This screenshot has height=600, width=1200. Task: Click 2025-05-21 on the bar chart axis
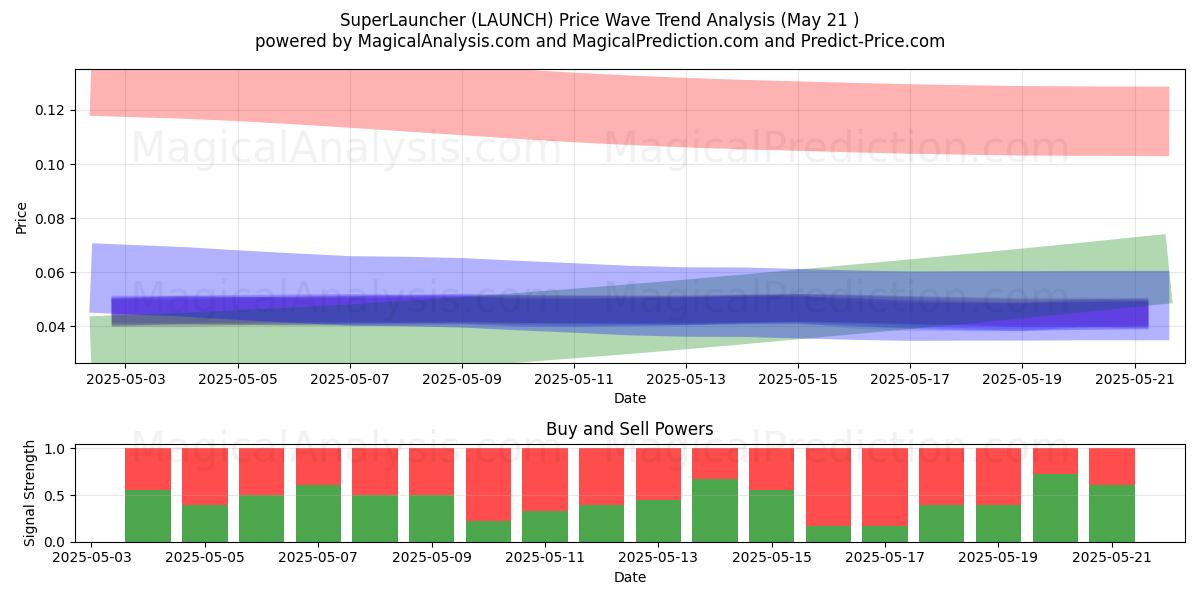1112,559
